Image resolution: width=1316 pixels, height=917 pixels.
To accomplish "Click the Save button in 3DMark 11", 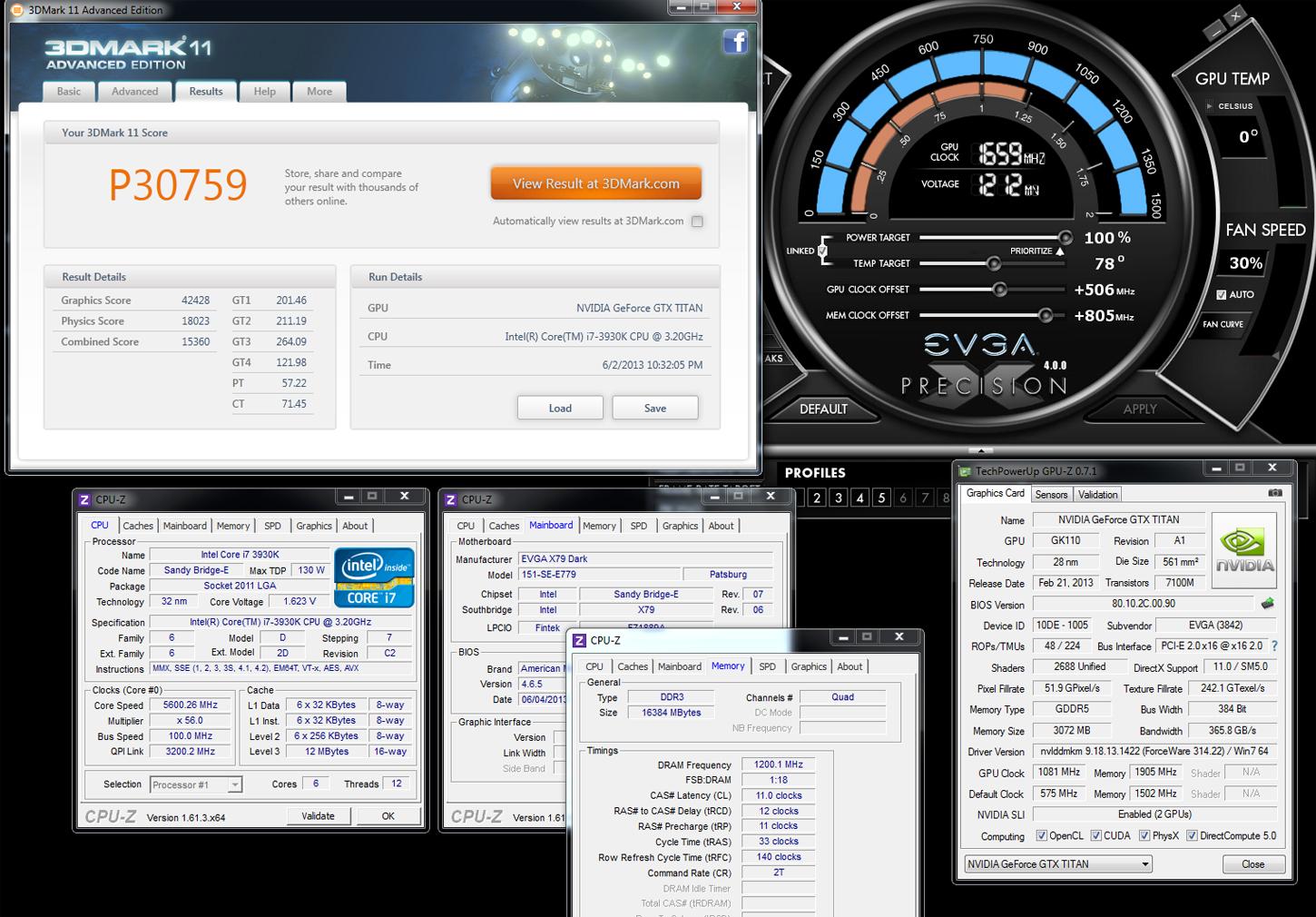I will click(x=655, y=408).
